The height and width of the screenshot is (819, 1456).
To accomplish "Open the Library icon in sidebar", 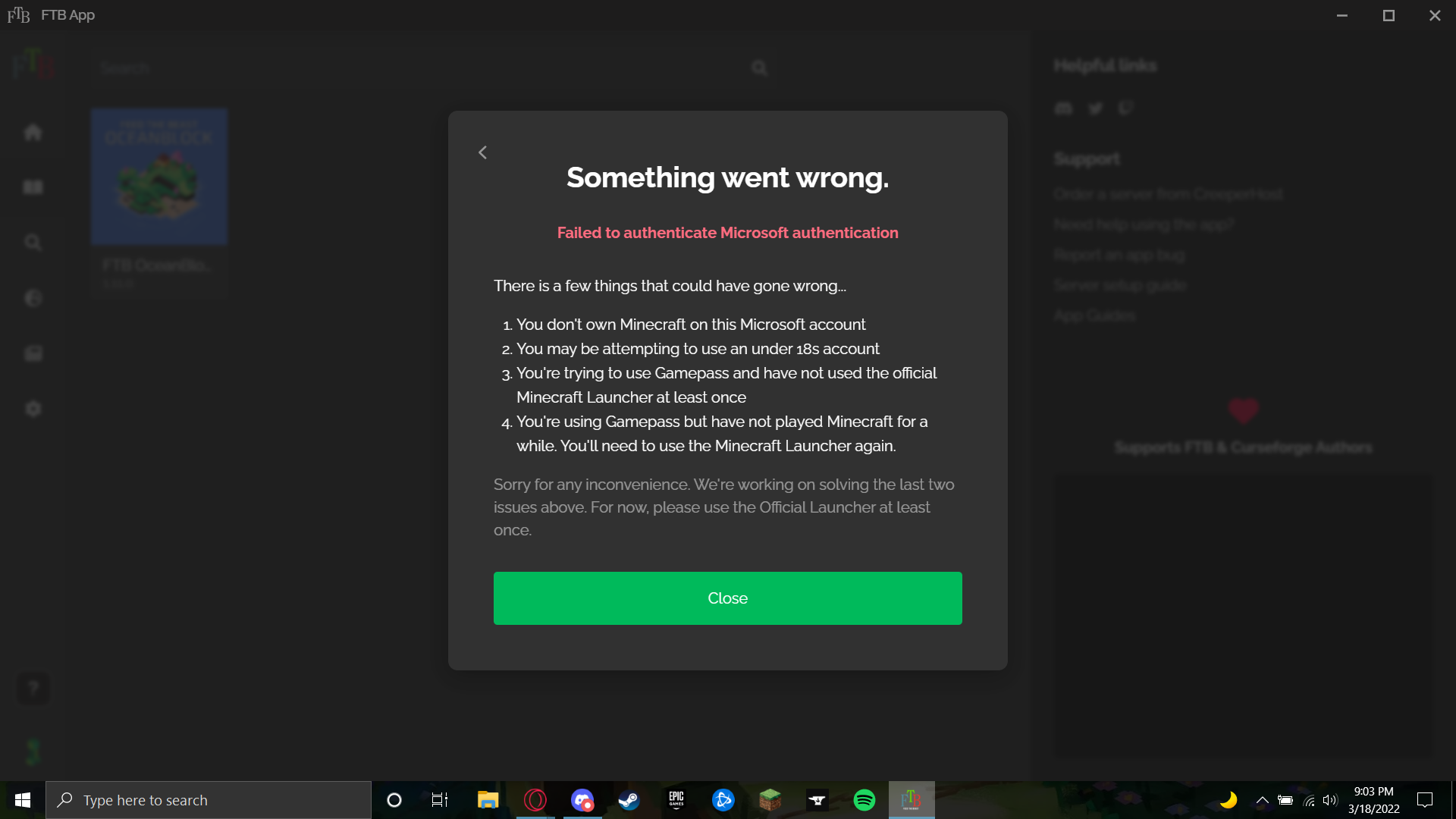I will (x=33, y=187).
